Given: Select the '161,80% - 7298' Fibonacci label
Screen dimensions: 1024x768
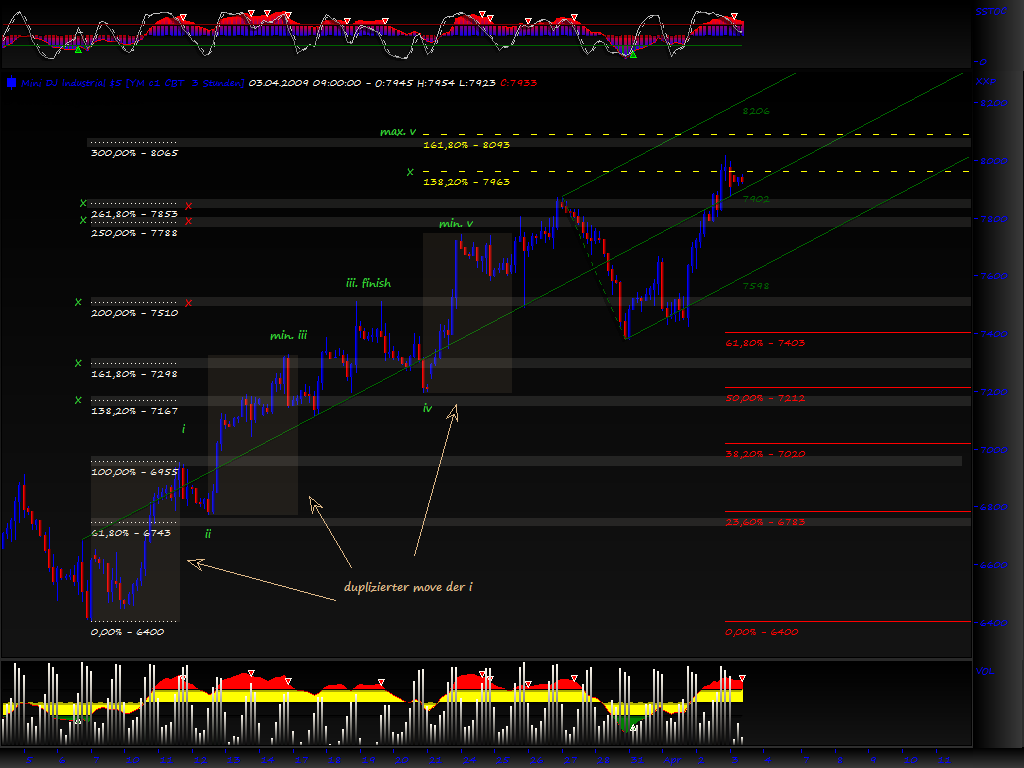Looking at the screenshot, I should point(134,374).
